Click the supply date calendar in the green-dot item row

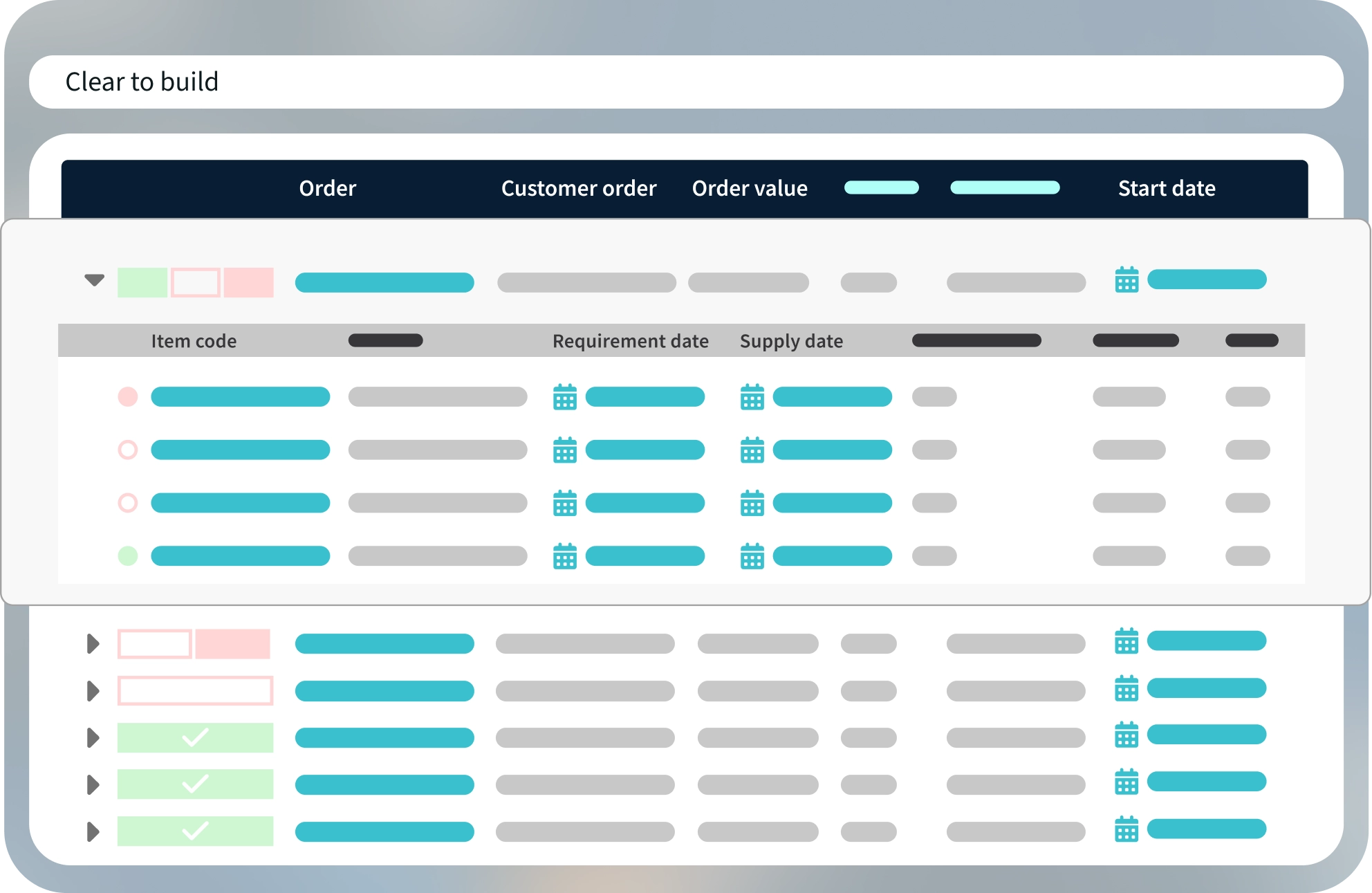pos(752,556)
